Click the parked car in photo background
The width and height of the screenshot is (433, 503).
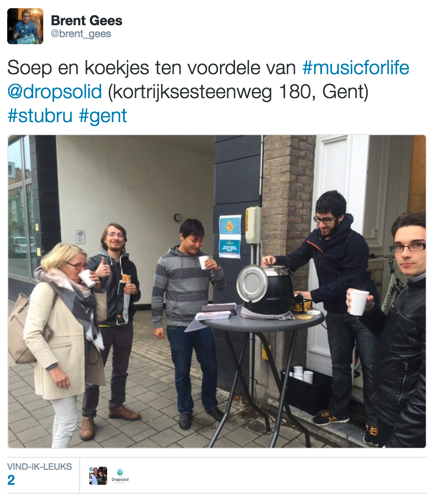coord(22,246)
